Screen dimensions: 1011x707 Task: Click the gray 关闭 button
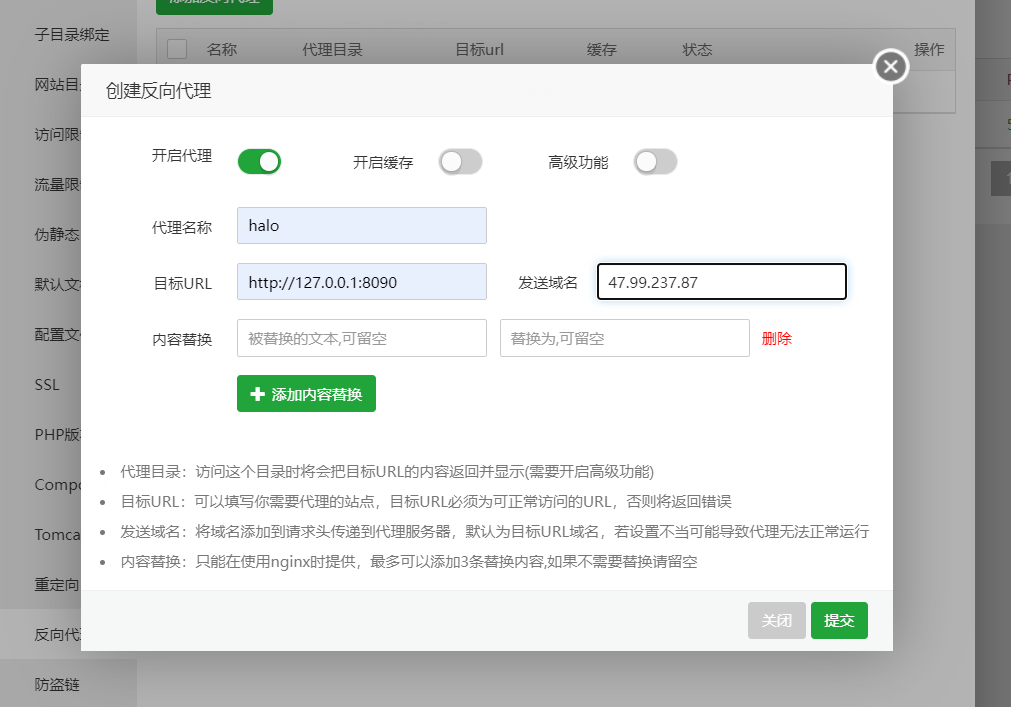776,621
